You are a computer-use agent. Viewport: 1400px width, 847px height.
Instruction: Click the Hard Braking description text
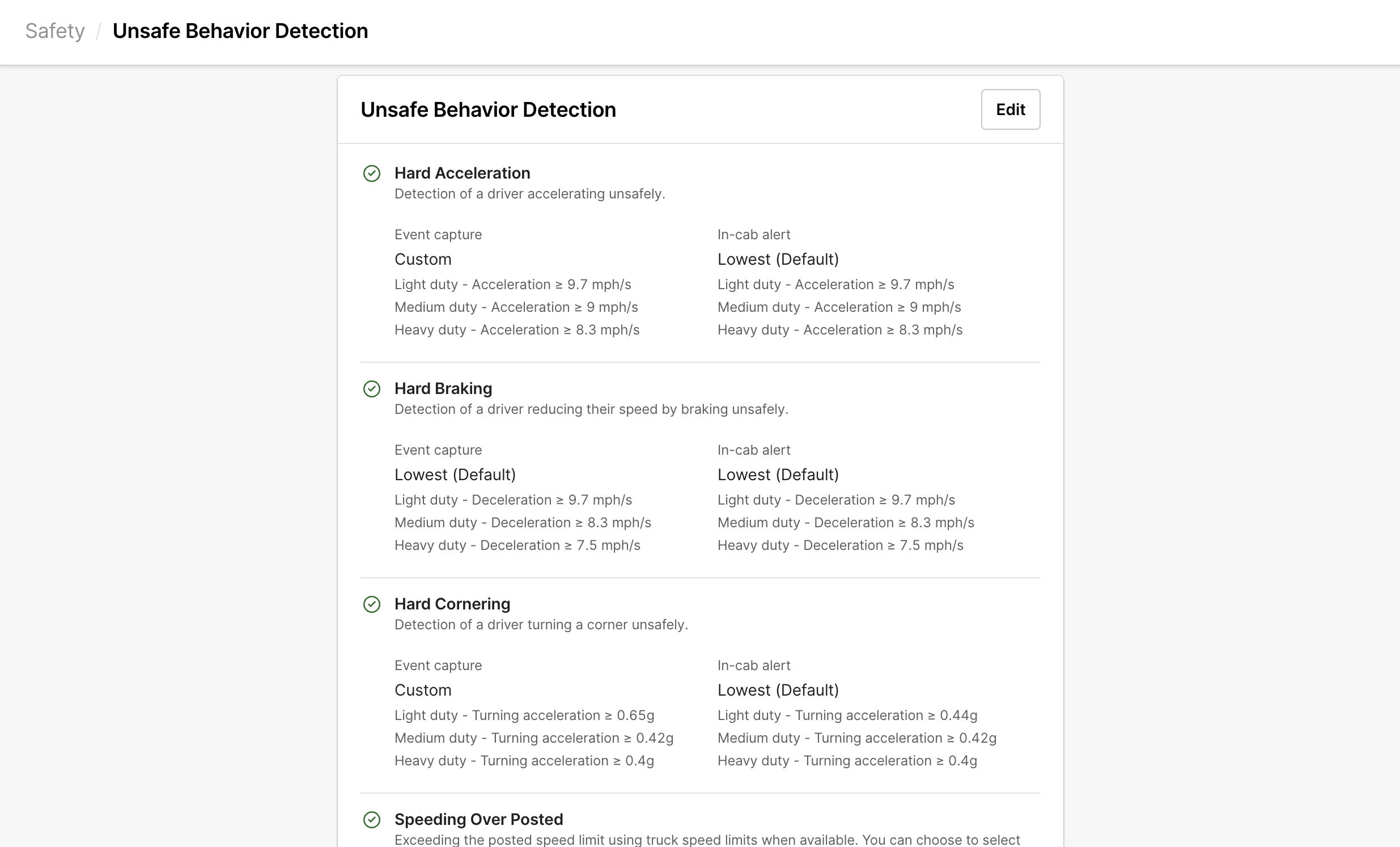(x=591, y=409)
